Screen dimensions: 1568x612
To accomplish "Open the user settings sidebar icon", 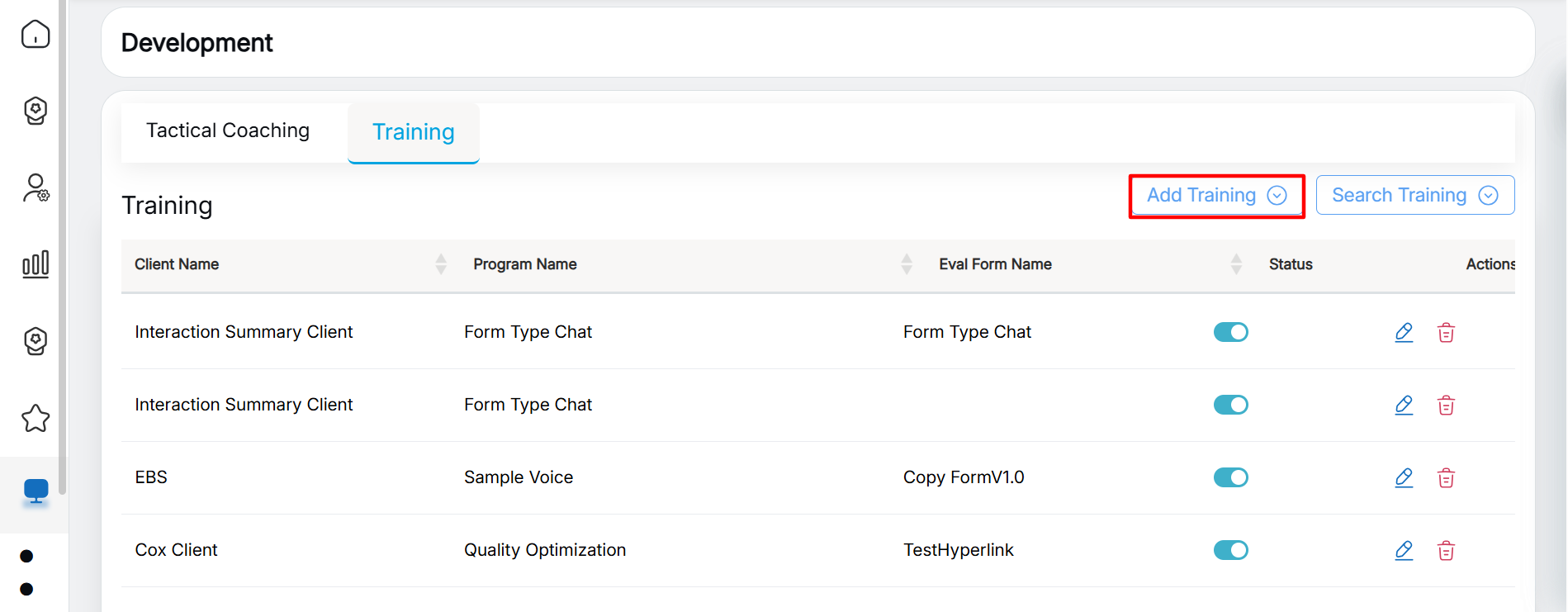I will pyautogui.click(x=36, y=188).
